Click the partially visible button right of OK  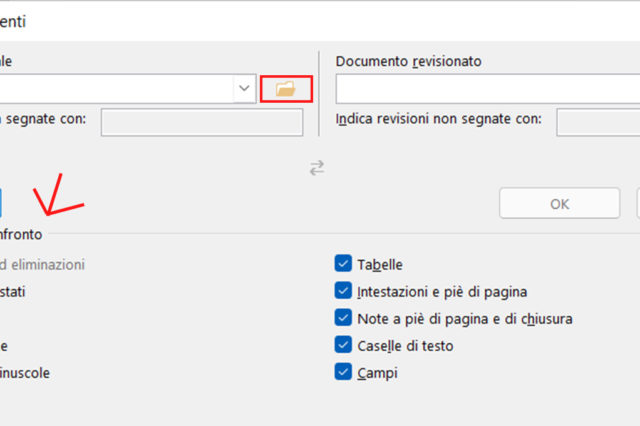point(638,203)
